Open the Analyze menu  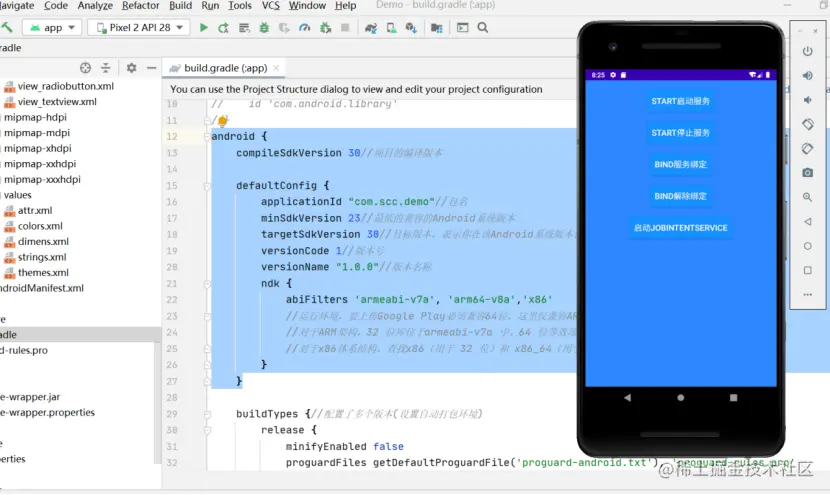point(95,5)
